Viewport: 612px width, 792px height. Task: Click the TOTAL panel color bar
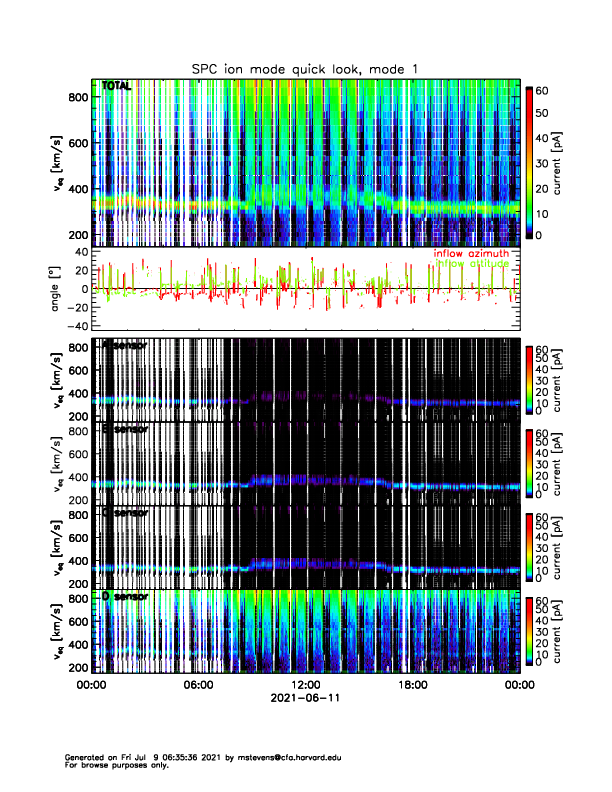[530, 162]
